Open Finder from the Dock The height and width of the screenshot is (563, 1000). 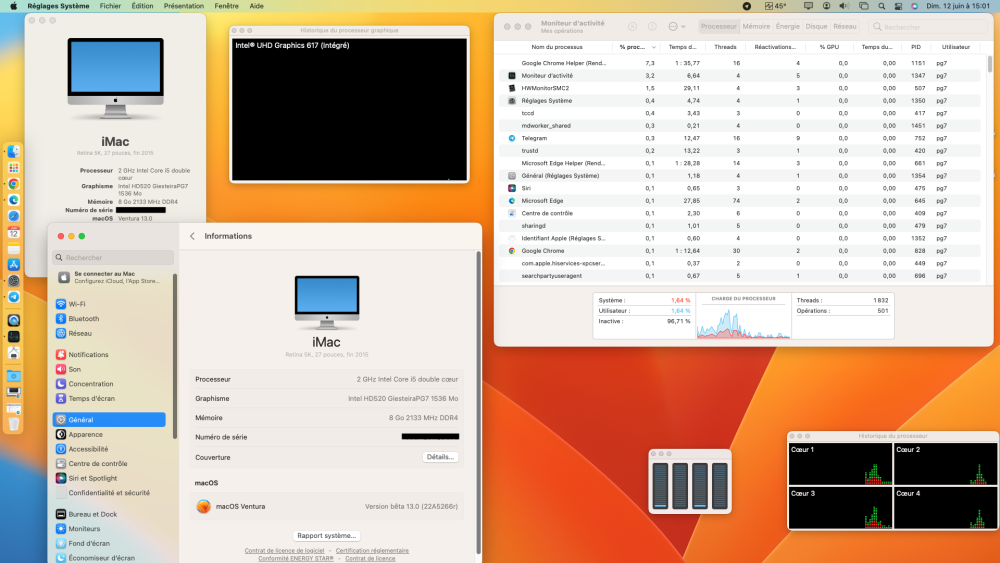click(13, 152)
